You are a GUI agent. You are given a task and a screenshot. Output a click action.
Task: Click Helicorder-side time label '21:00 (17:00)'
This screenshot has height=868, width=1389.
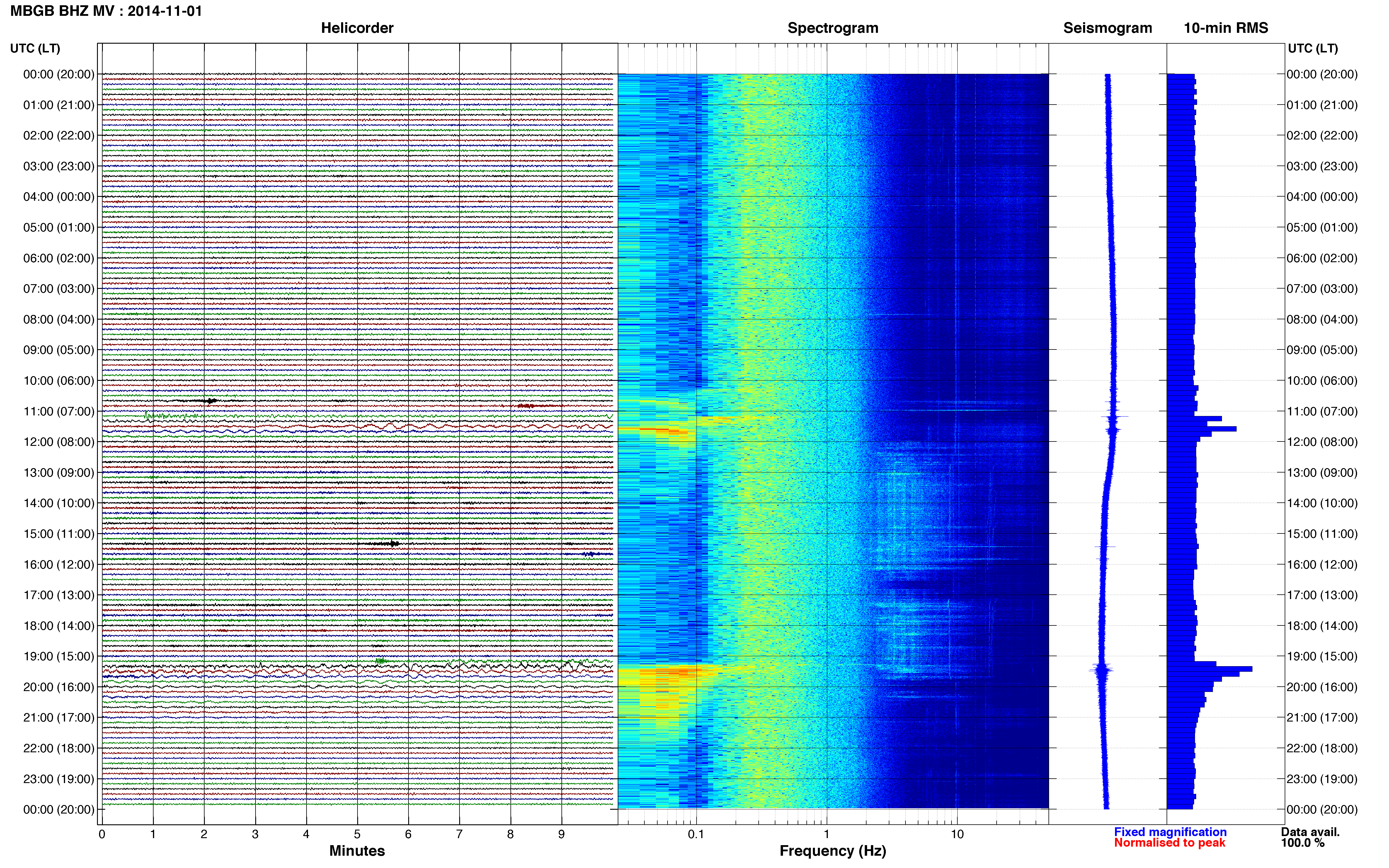pyautogui.click(x=59, y=718)
